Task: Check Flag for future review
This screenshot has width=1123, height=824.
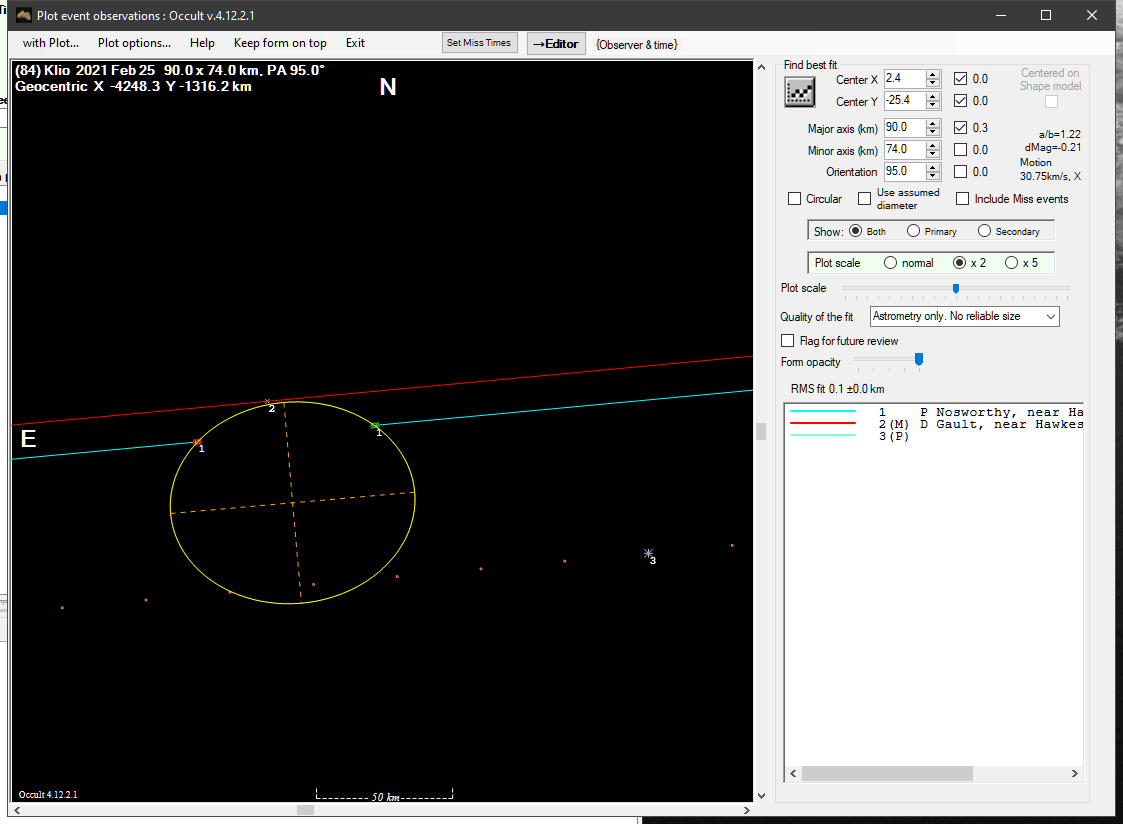Action: tap(788, 341)
